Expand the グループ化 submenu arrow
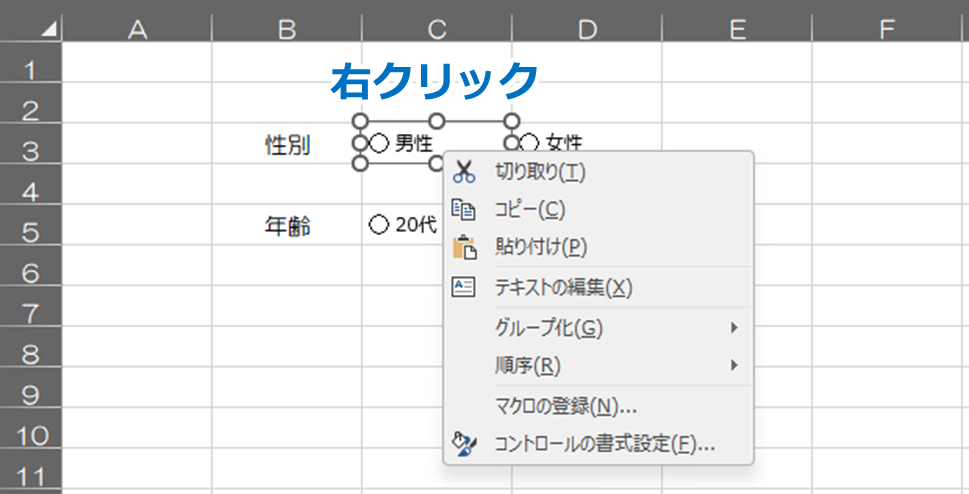The height and width of the screenshot is (494, 969). coord(734,327)
